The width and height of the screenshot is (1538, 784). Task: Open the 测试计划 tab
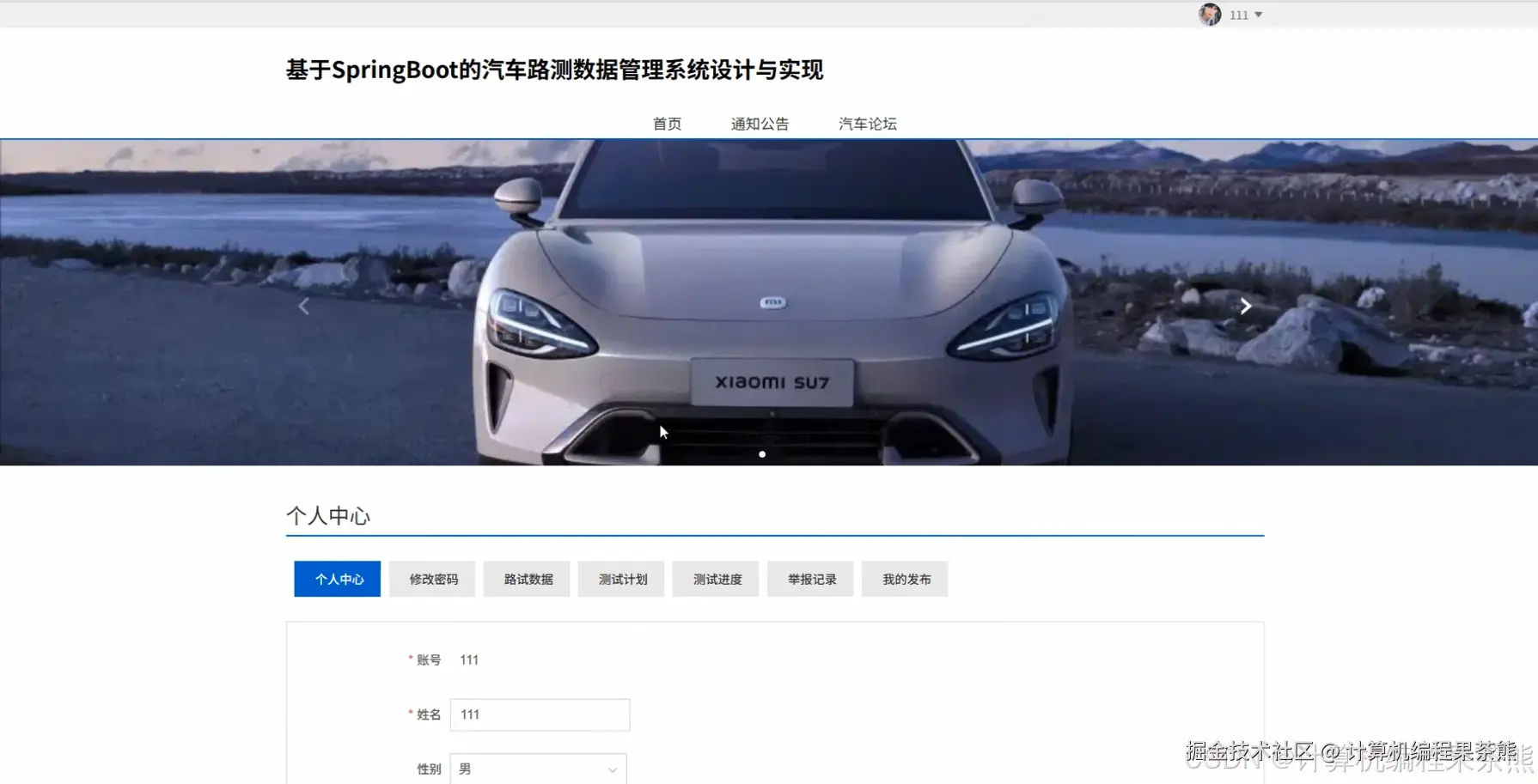click(621, 579)
